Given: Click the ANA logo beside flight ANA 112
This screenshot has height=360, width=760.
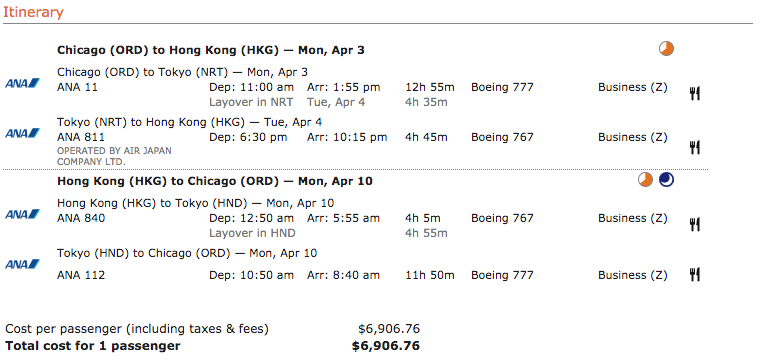Looking at the screenshot, I should (x=23, y=265).
